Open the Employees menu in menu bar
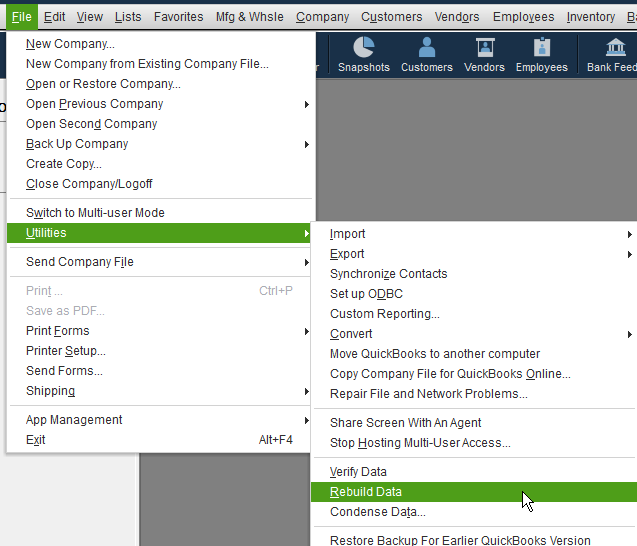The height and width of the screenshot is (546, 637). click(524, 17)
